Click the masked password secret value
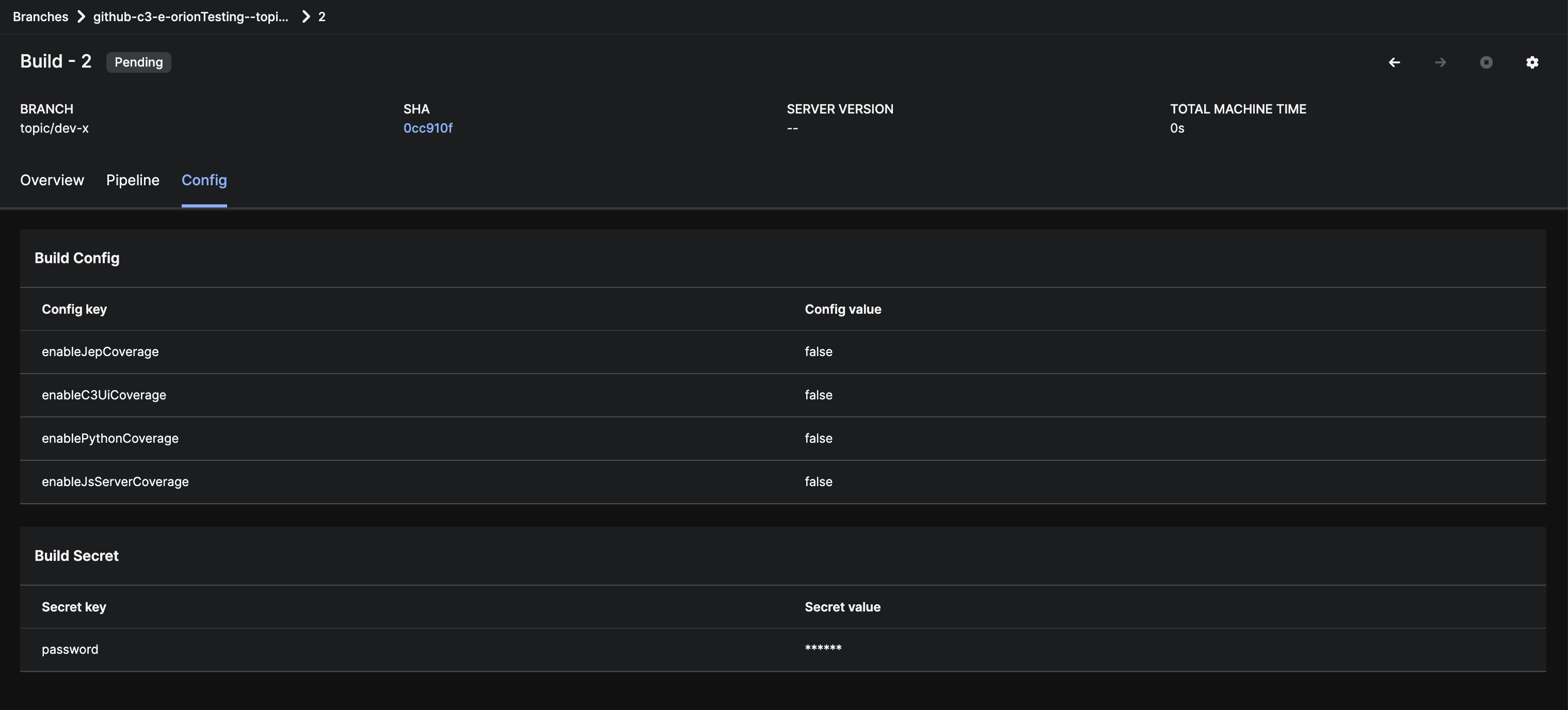The width and height of the screenshot is (1568, 710). [x=823, y=648]
